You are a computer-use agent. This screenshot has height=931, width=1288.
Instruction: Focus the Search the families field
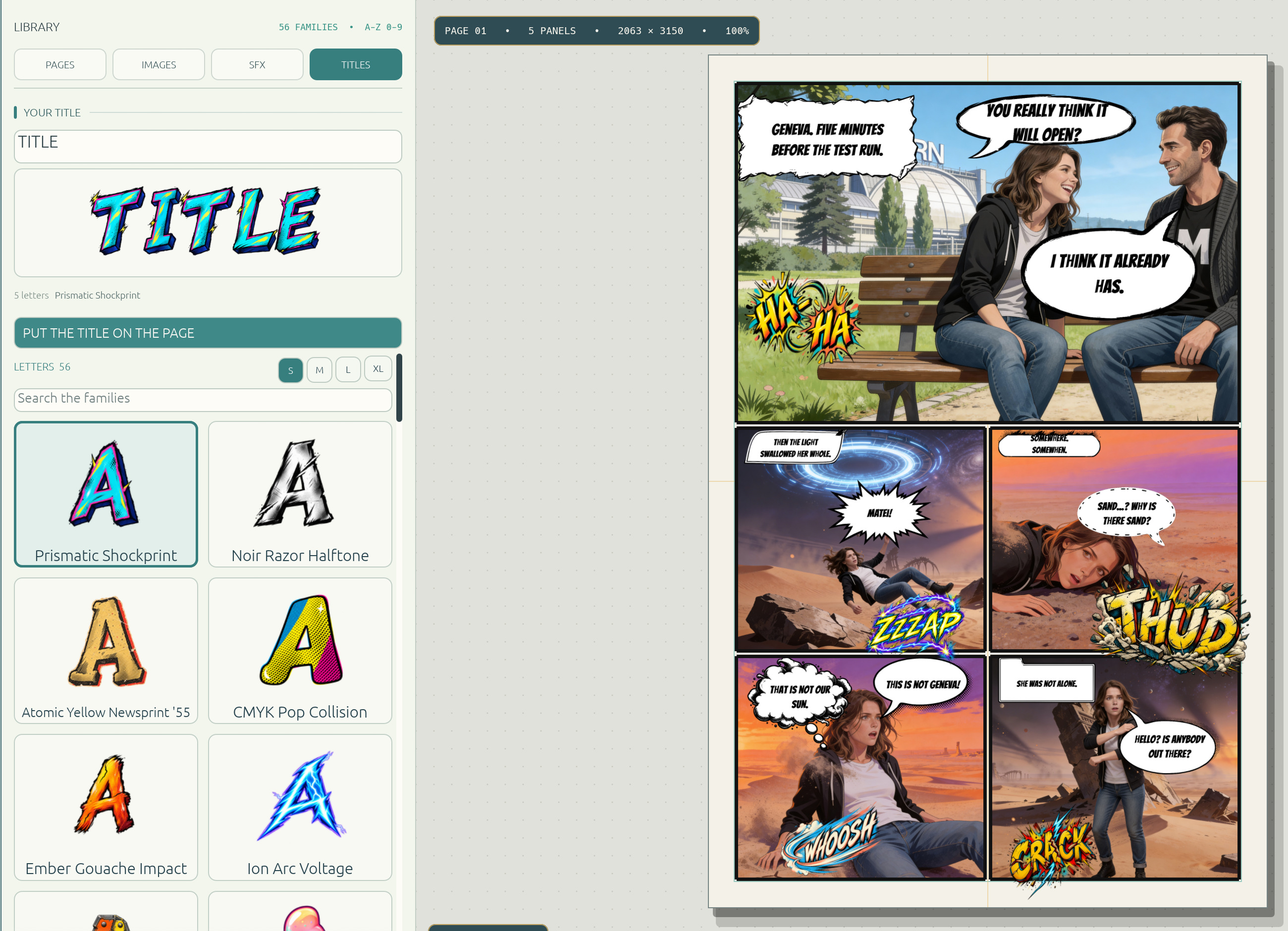203,399
